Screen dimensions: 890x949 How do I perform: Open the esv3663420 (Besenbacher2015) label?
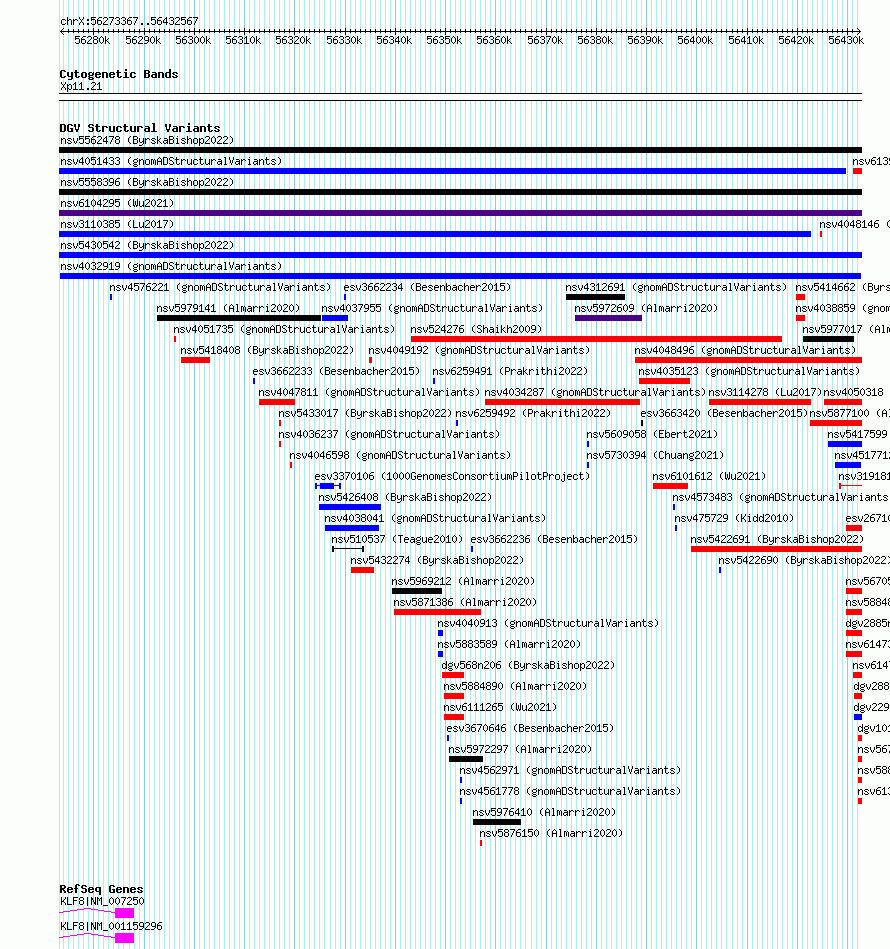coord(725,413)
